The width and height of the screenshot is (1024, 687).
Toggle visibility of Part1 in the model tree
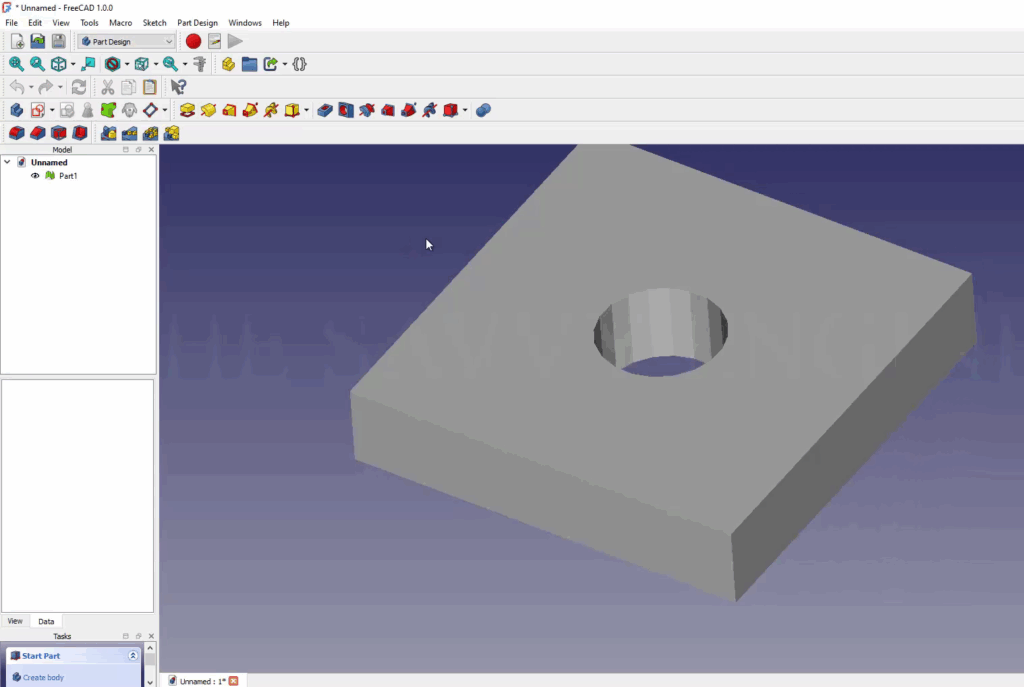pyautogui.click(x=35, y=176)
